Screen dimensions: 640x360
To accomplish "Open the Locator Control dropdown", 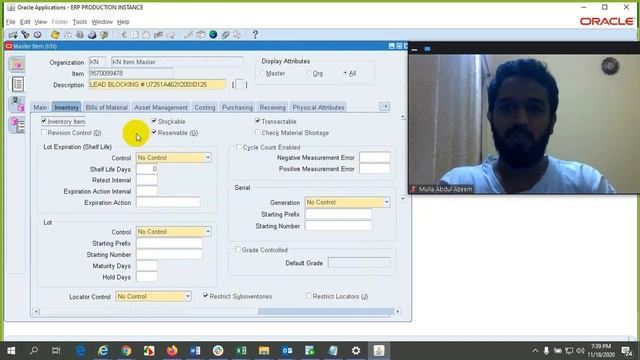I will pyautogui.click(x=188, y=296).
